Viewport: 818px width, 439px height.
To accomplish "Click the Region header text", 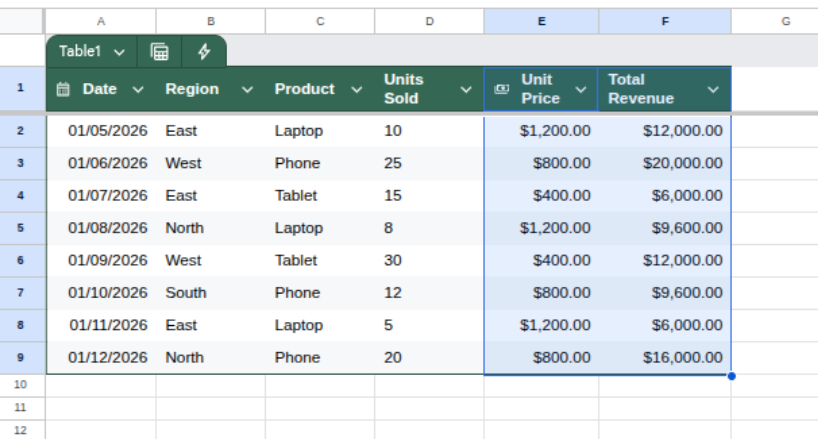I will tap(192, 89).
